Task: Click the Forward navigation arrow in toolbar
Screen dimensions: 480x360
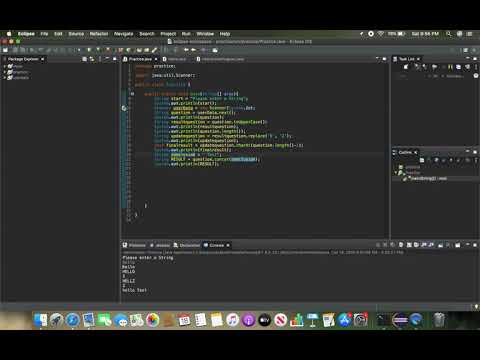Action: tap(193, 50)
